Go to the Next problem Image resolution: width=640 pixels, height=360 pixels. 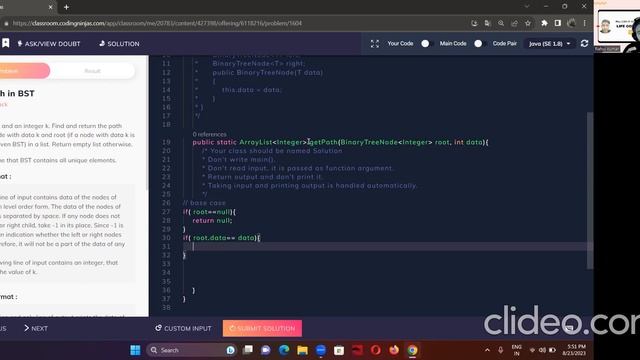36,328
